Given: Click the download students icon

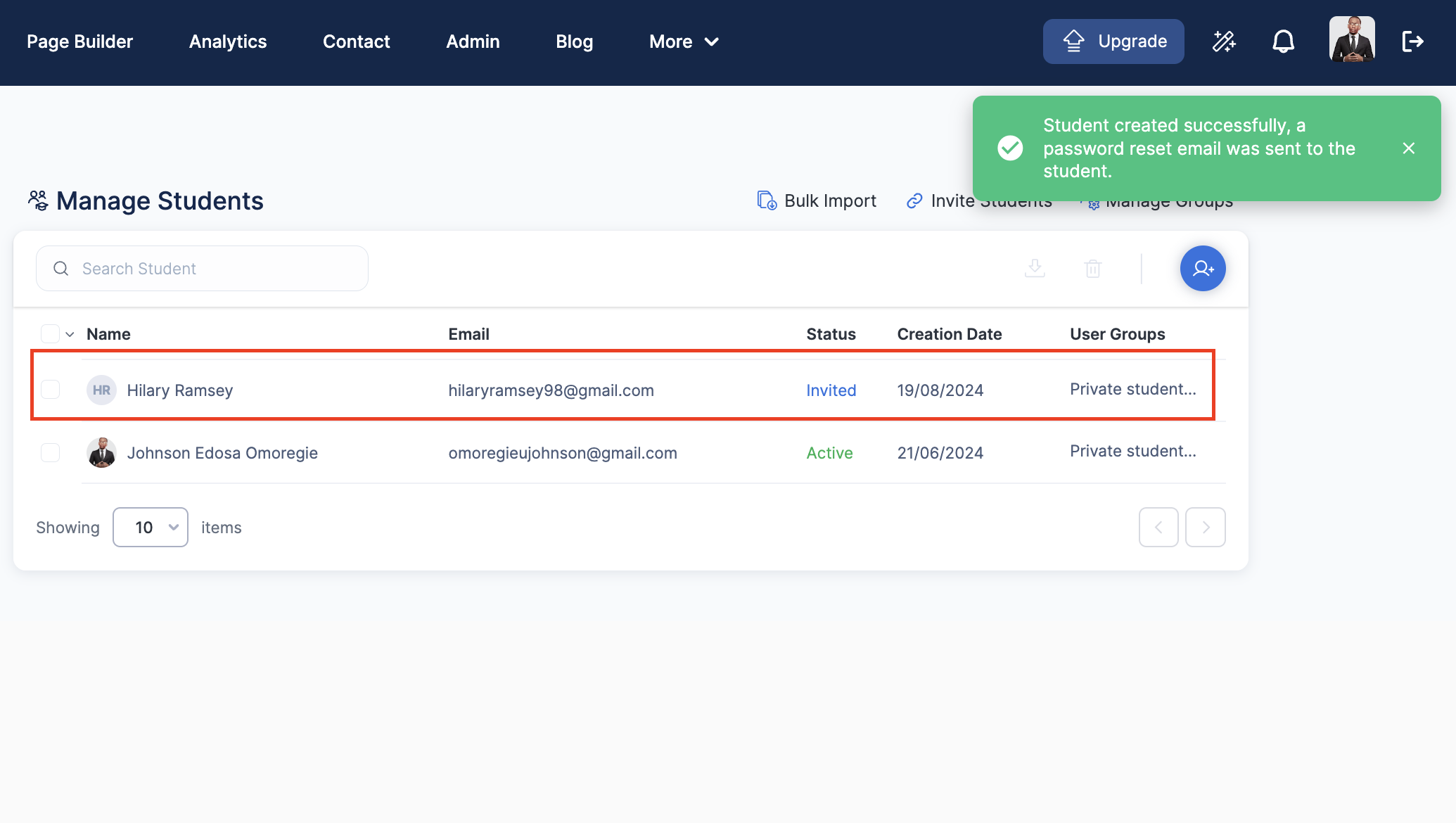Looking at the screenshot, I should [1034, 269].
